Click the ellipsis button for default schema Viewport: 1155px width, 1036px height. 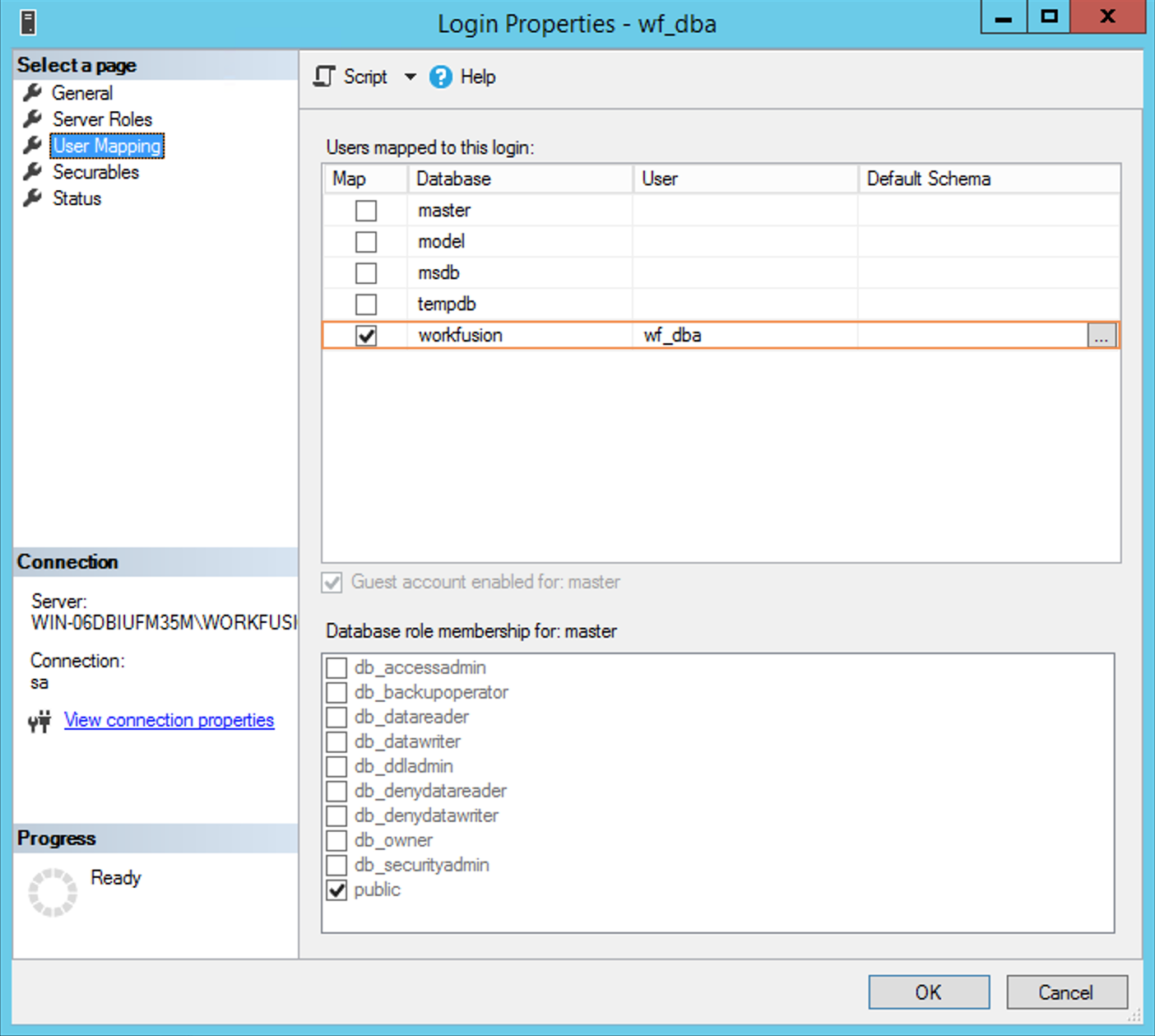coord(1102,336)
